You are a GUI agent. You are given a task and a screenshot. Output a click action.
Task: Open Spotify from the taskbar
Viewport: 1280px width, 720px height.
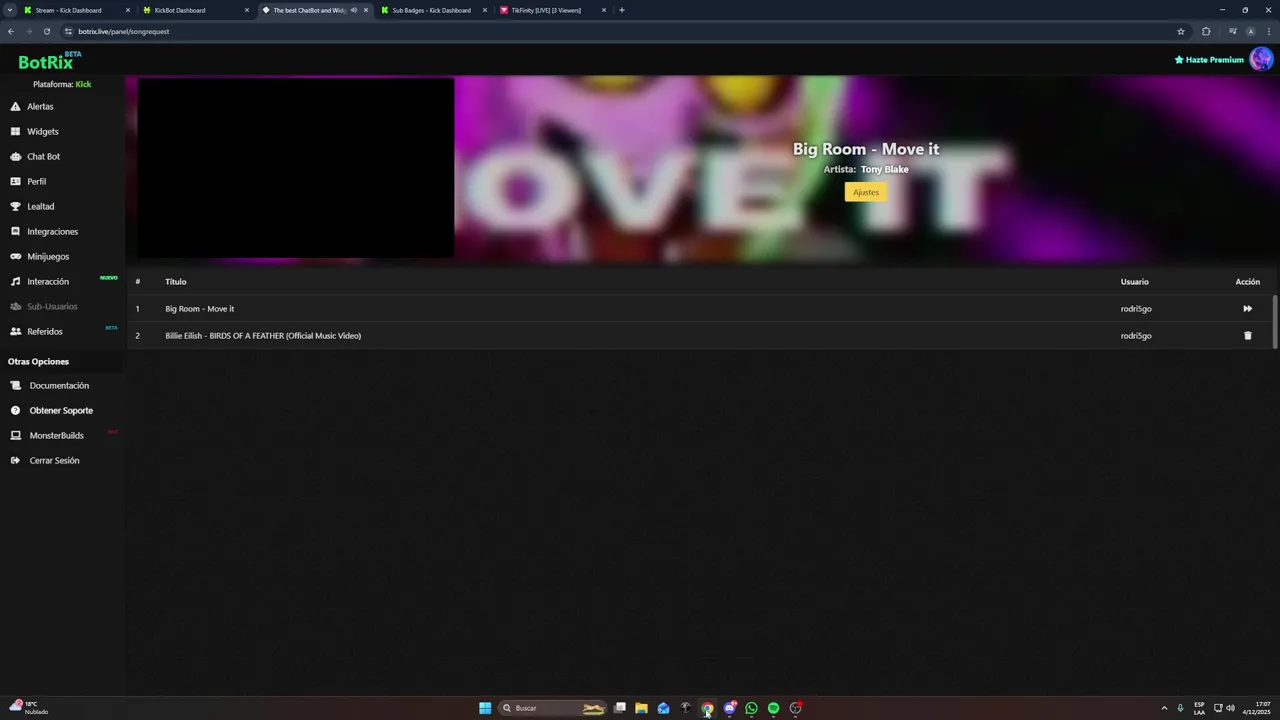(x=773, y=708)
